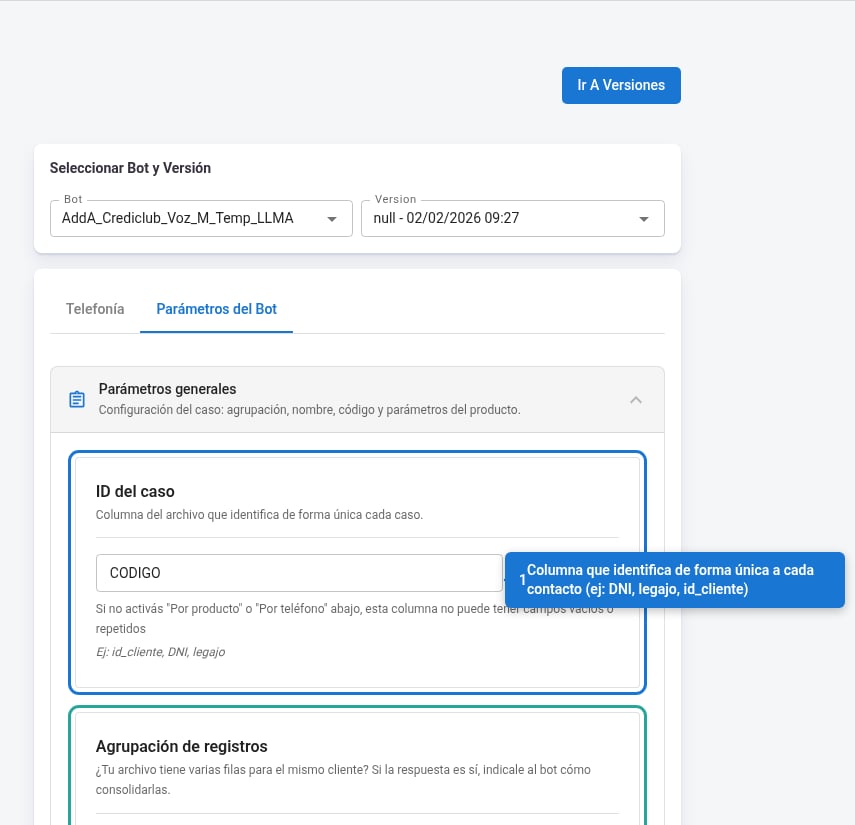
Task: Click the tooltip Columna que identifica de forma única
Action: tap(675, 580)
